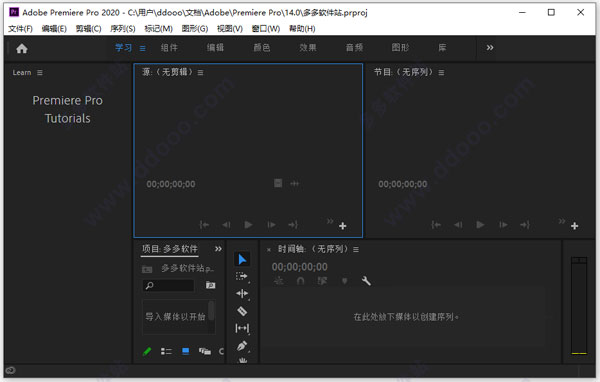The image size is (600, 382).
Task: Open the Source monitor button editor plus
Action: pos(342,226)
